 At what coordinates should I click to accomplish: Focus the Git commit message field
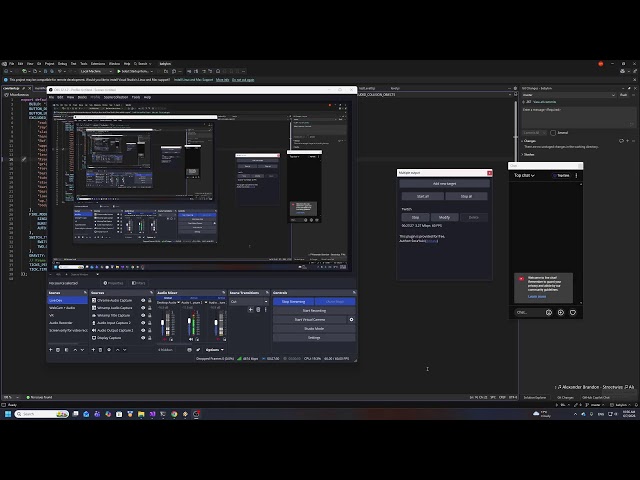click(x=578, y=117)
